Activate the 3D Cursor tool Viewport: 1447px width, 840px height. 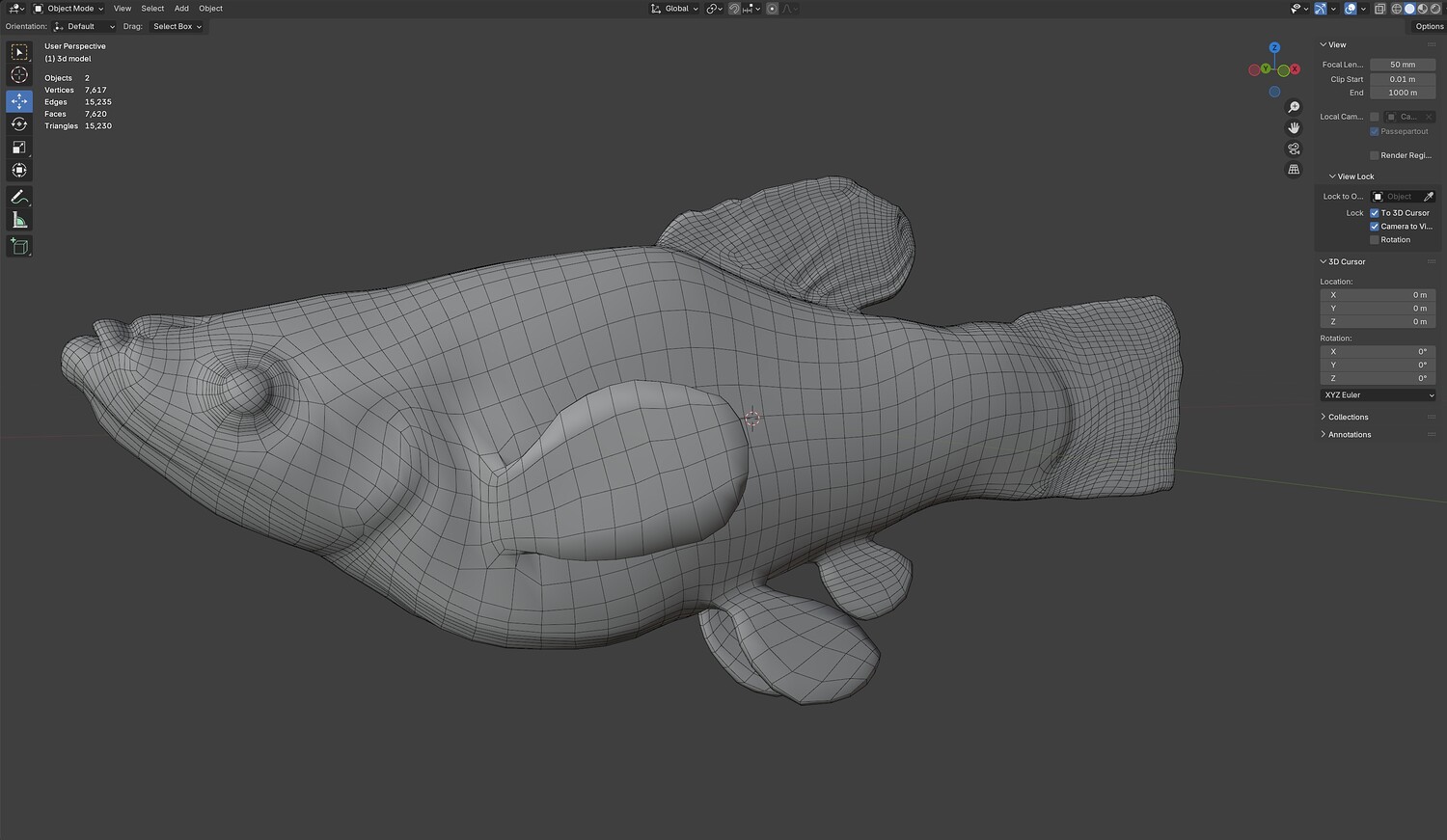19,75
